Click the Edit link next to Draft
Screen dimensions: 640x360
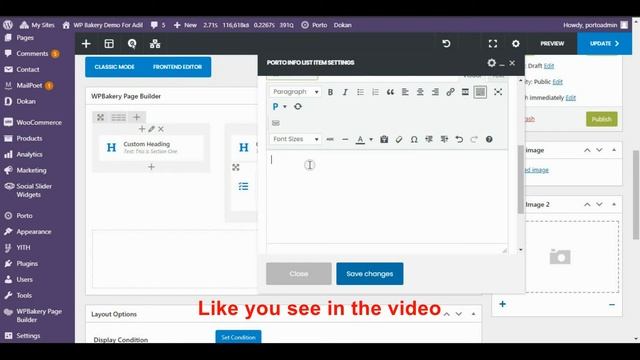(549, 66)
